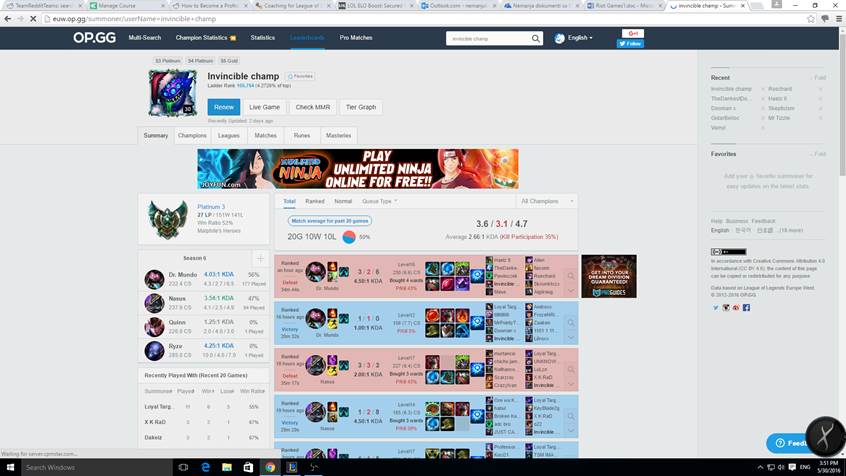Toggle Favorites for Invincible champ
The image size is (846, 476).
(x=300, y=77)
